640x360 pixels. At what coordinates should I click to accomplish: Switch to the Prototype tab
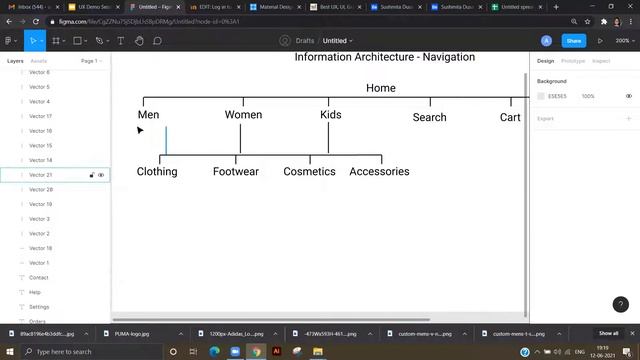(x=573, y=61)
